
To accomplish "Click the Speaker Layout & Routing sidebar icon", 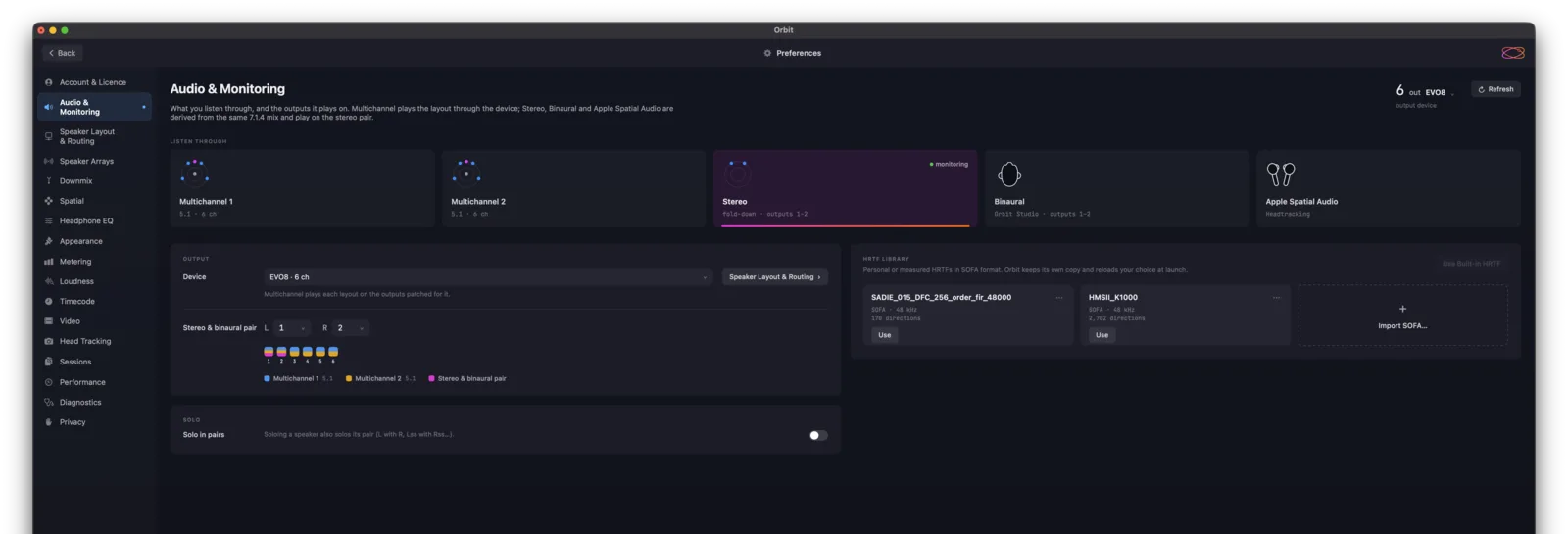I will click(49, 136).
